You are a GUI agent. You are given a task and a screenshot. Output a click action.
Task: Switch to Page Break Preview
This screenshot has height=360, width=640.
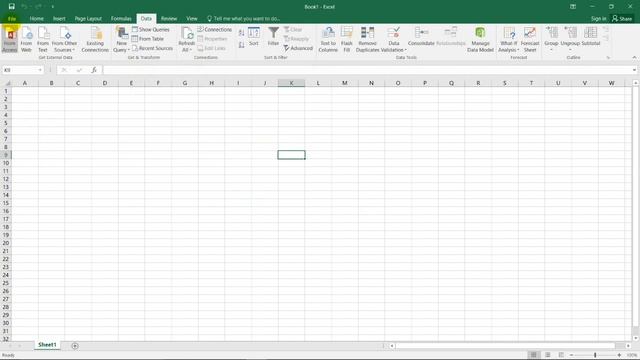coord(561,355)
